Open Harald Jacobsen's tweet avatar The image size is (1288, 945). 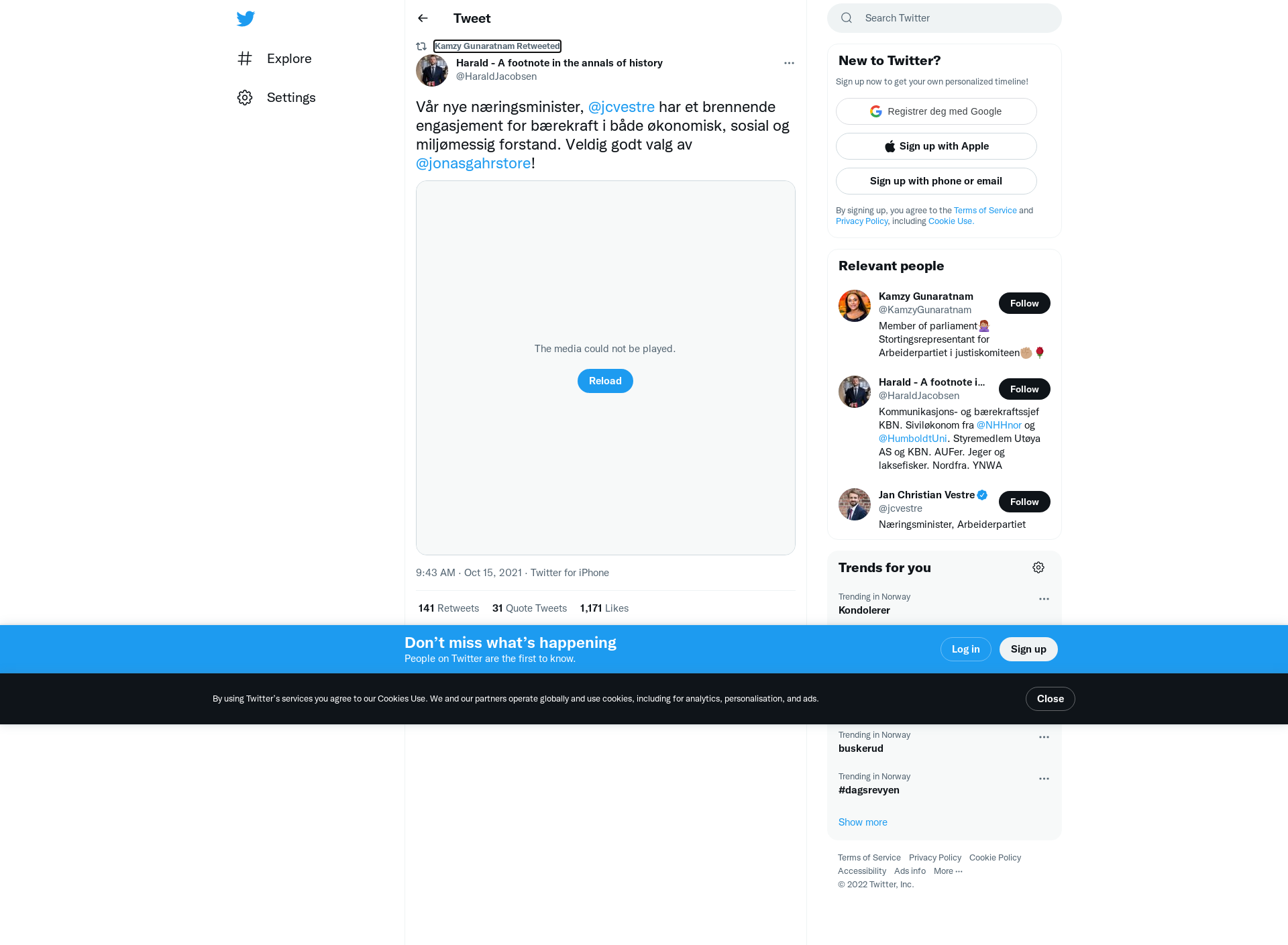tap(432, 70)
